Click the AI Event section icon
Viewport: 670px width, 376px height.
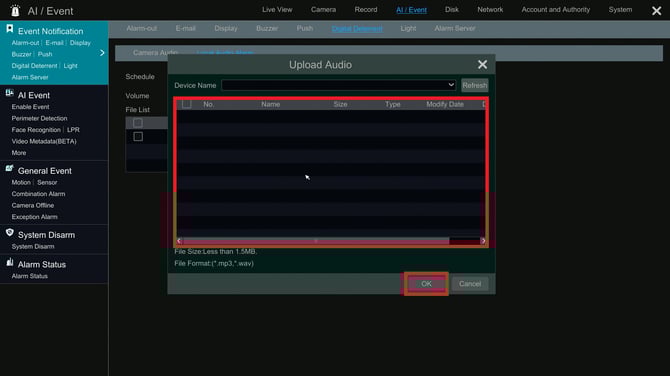[9, 93]
